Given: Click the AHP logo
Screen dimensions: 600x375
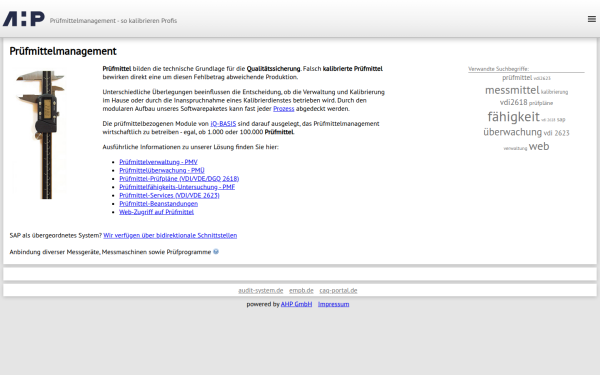Looking at the screenshot, I should tap(24, 19).
